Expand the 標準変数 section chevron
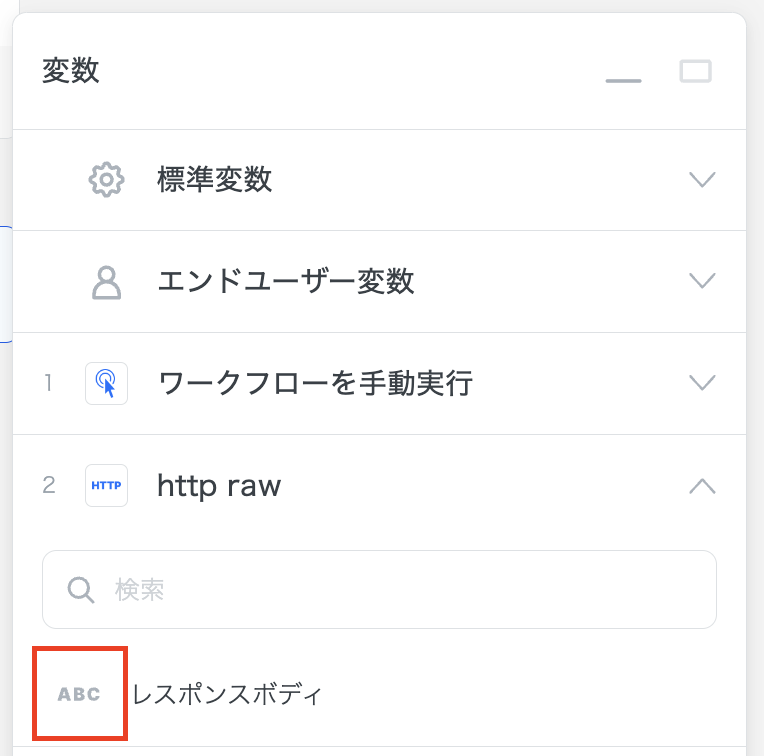 pos(703,180)
